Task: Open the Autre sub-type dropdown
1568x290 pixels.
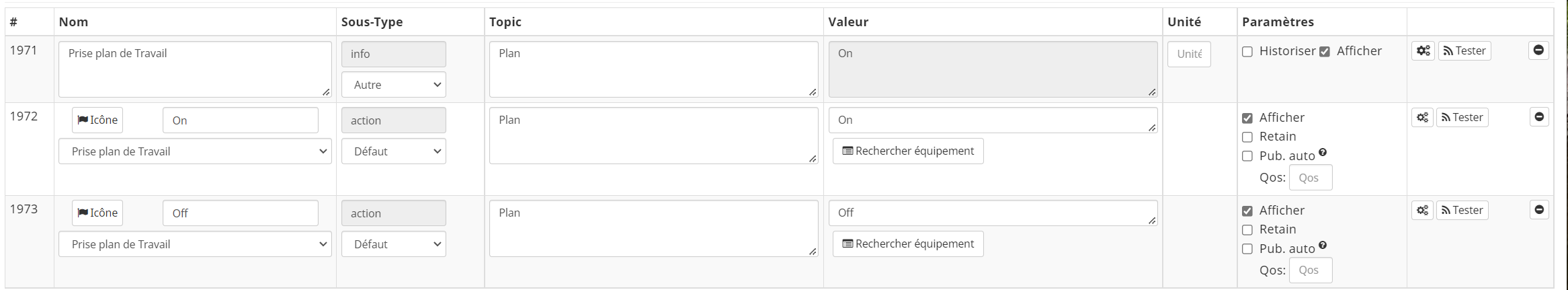Action: click(394, 85)
